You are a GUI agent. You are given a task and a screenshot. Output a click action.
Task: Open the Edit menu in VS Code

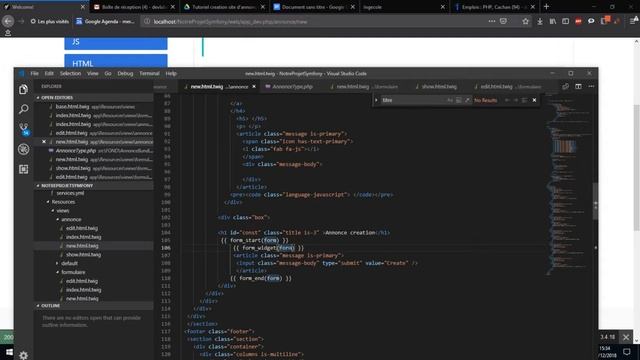point(49,73)
